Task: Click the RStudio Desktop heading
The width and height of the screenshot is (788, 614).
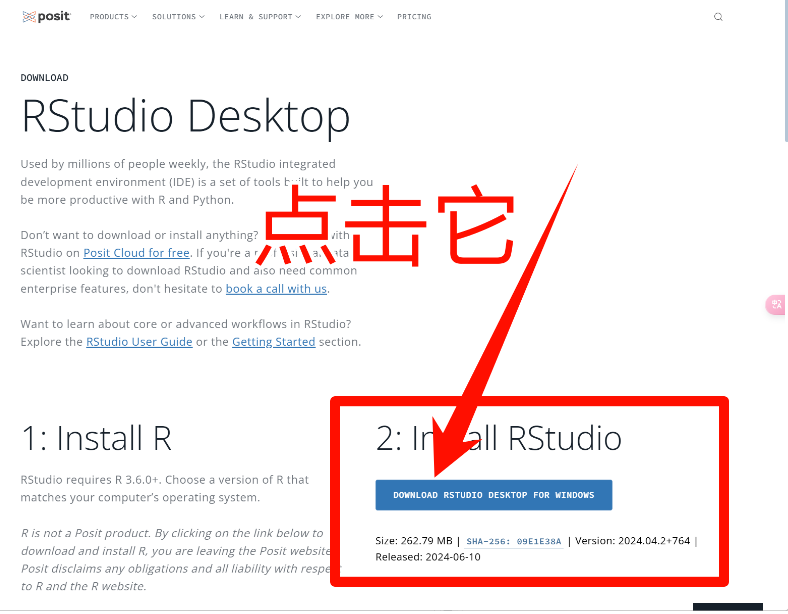Action: (x=185, y=117)
